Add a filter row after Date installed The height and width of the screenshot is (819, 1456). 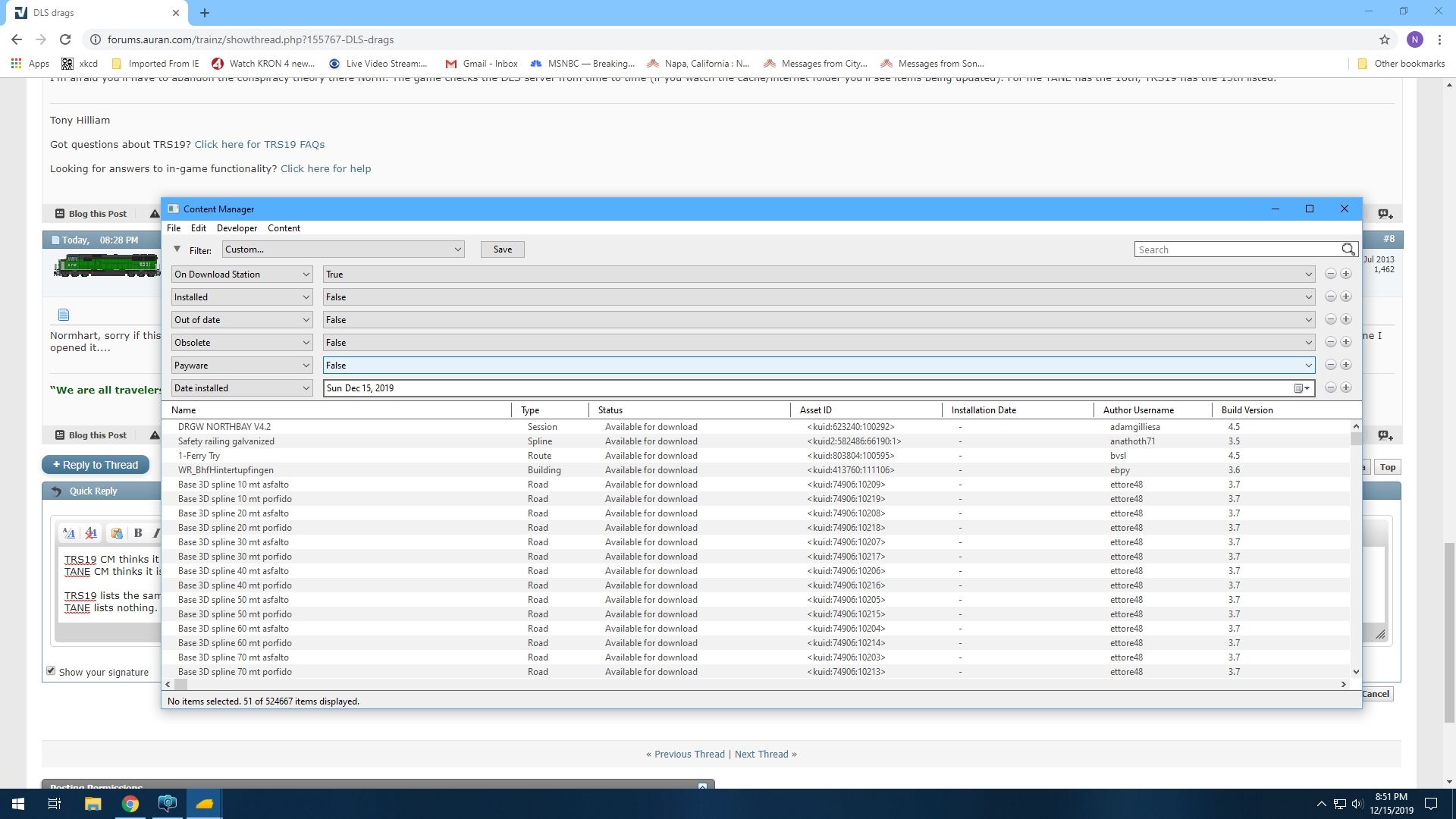coord(1346,388)
